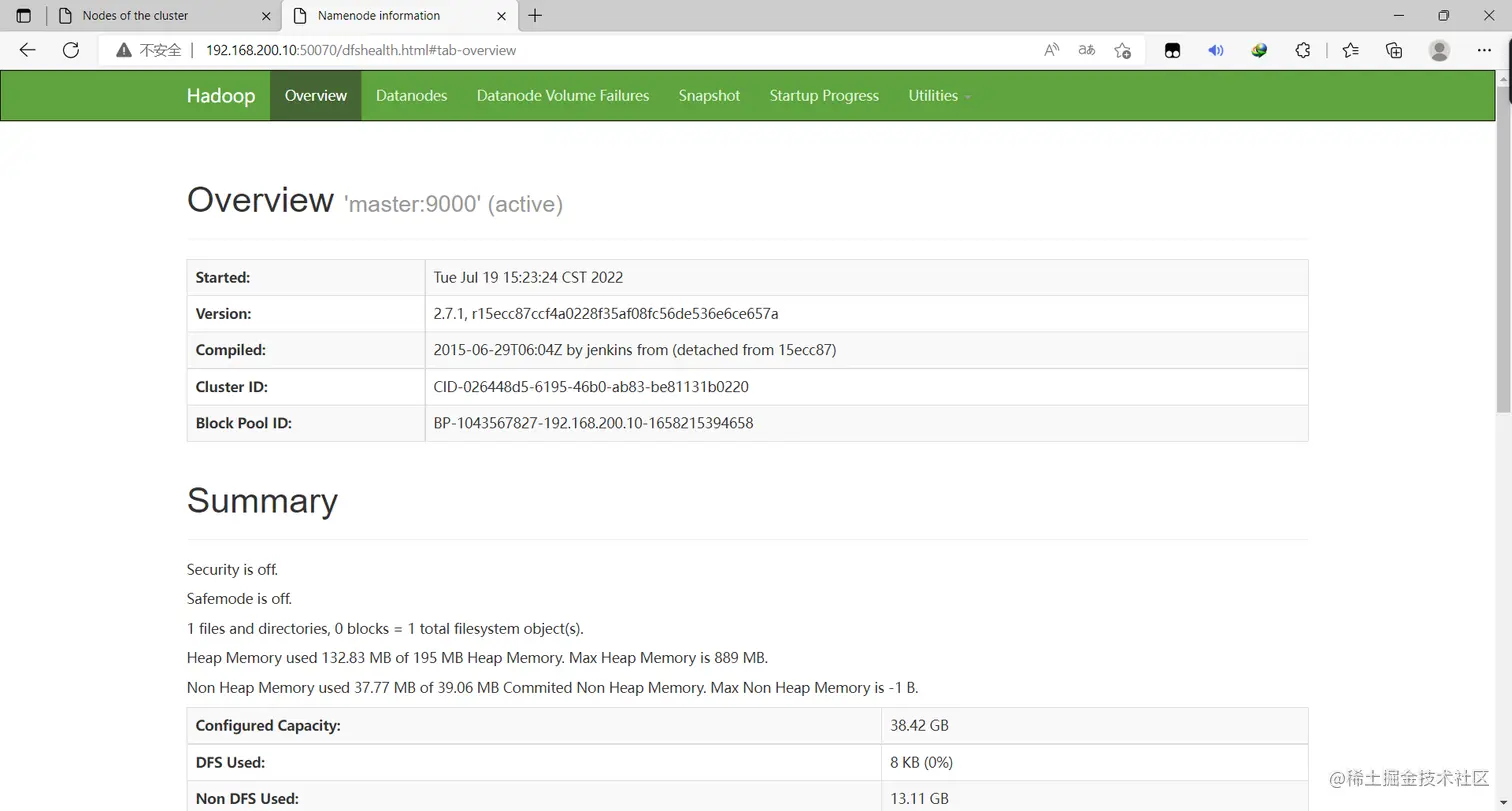
Task: Open the tab actions menu icon
Action: (24, 16)
